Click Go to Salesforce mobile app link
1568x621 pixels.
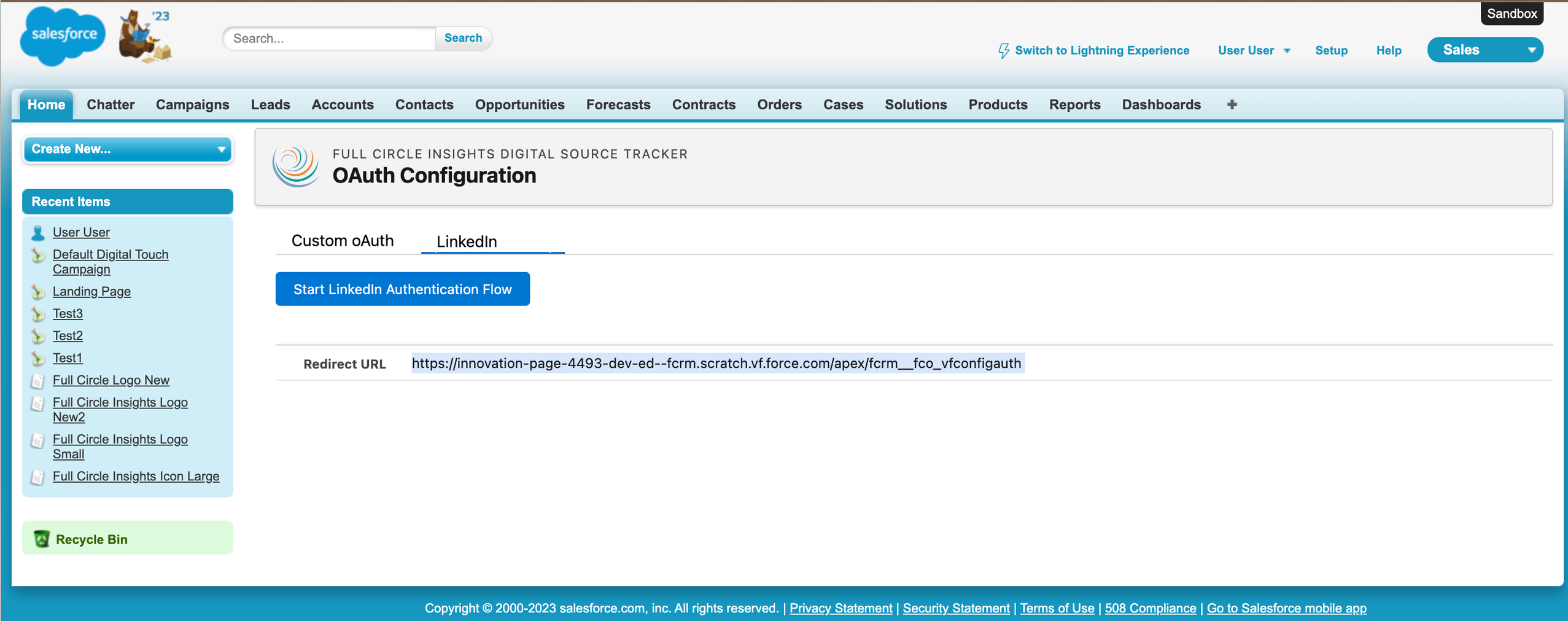pyautogui.click(x=1286, y=608)
